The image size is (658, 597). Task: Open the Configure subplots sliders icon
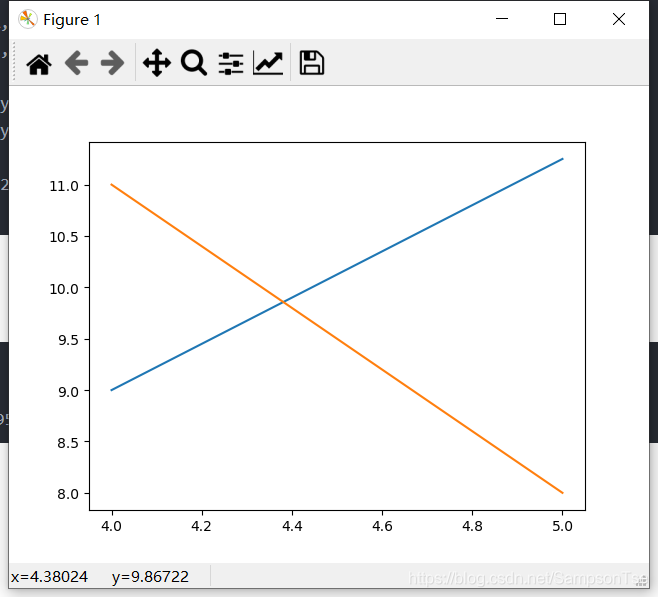click(231, 63)
